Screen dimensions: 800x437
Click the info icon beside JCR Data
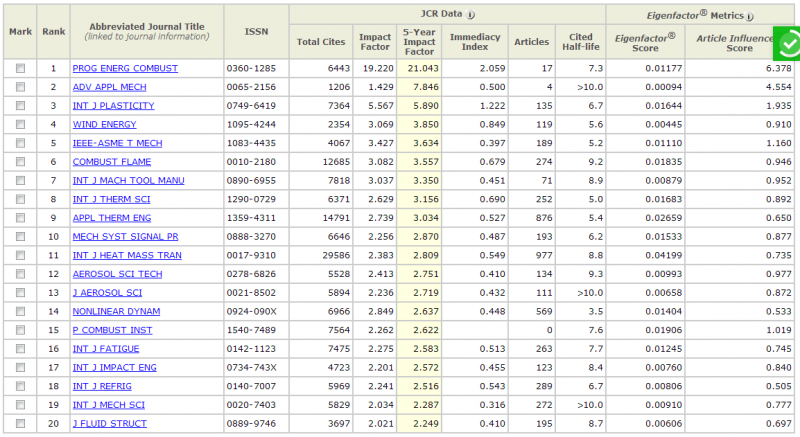coord(471,15)
